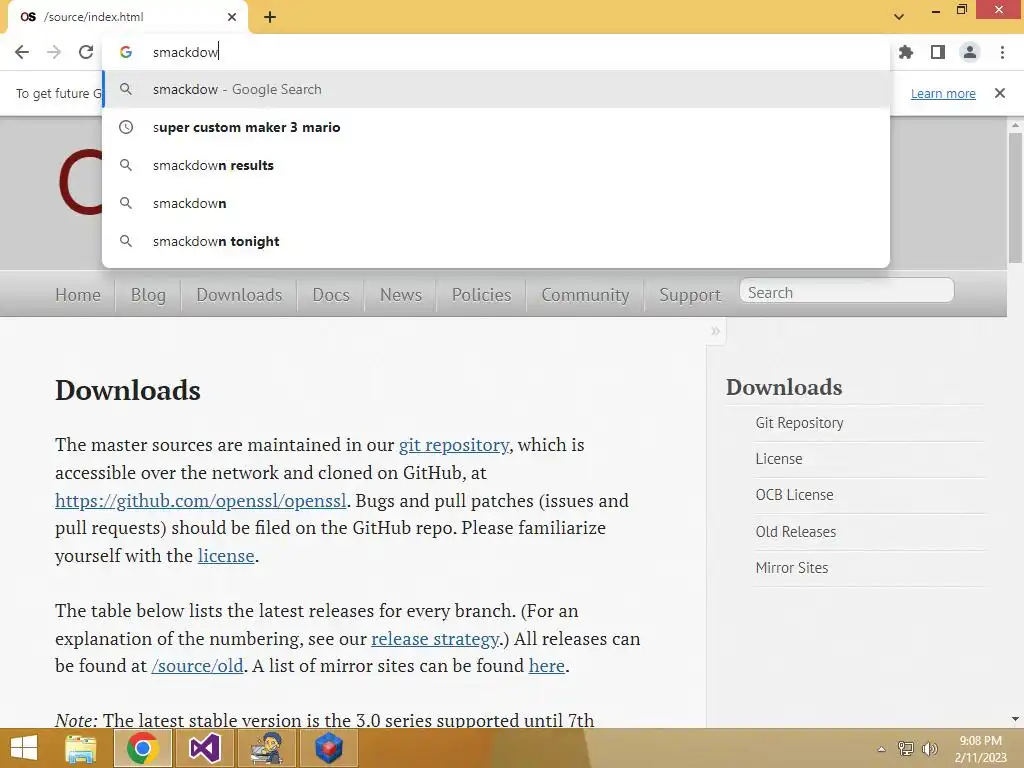
Task: Reload the current page
Action: pyautogui.click(x=86, y=52)
